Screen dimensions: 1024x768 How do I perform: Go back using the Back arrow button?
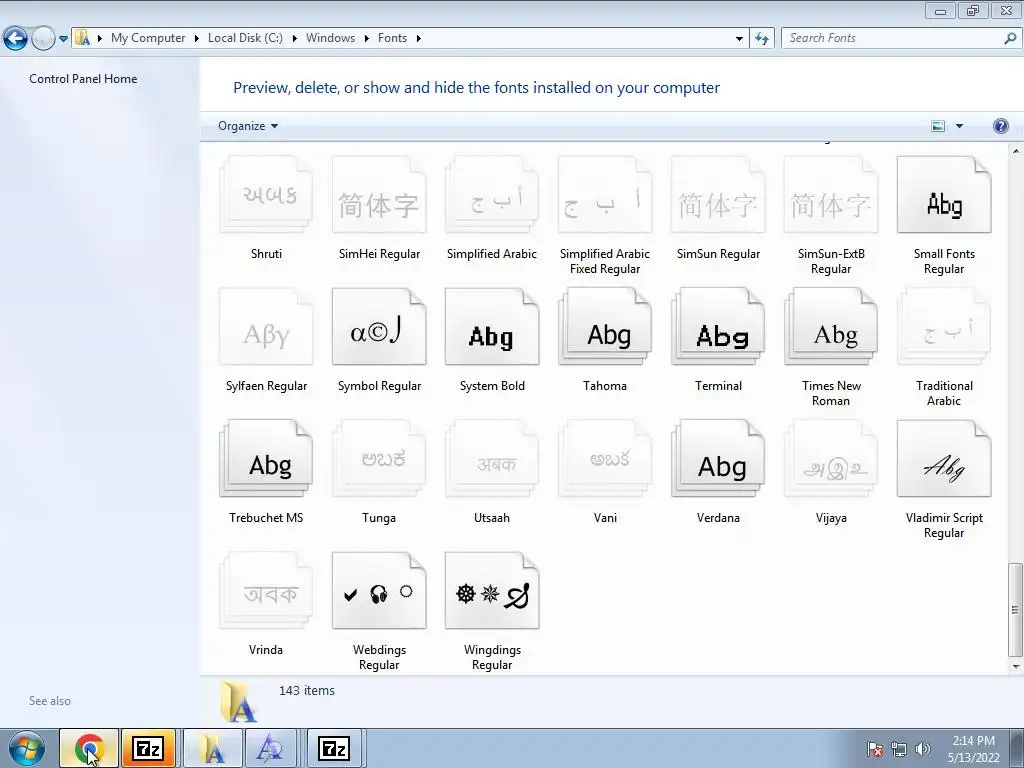point(16,39)
